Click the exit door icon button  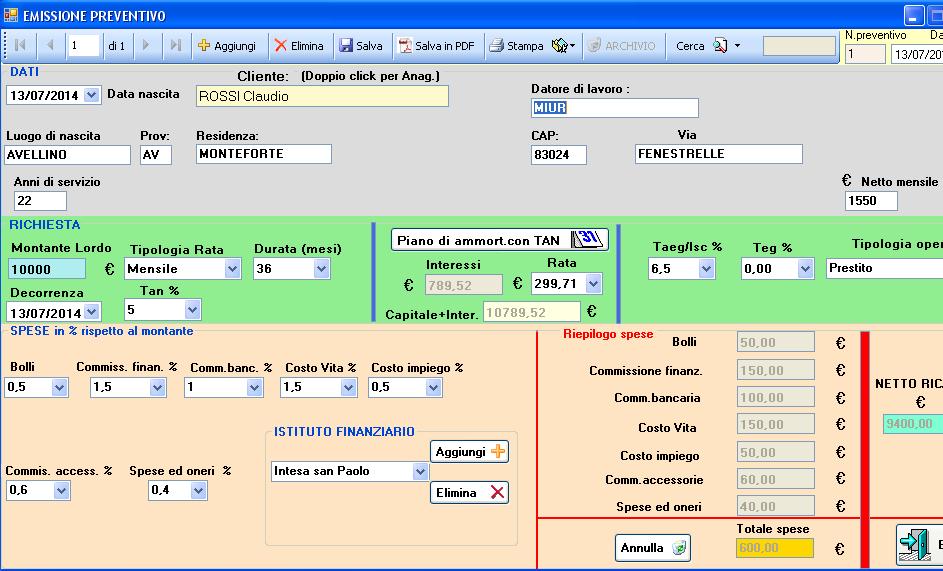920,543
